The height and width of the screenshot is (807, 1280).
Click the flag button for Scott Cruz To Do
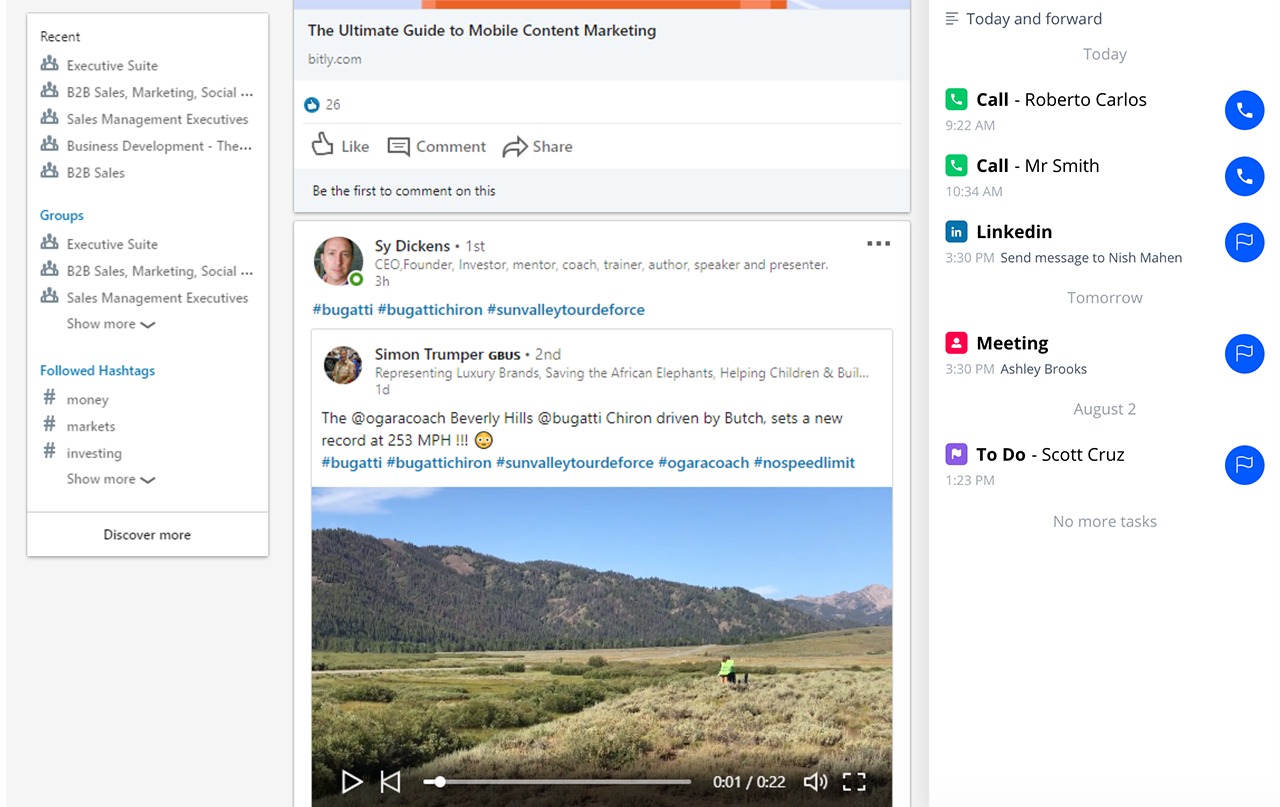1244,464
